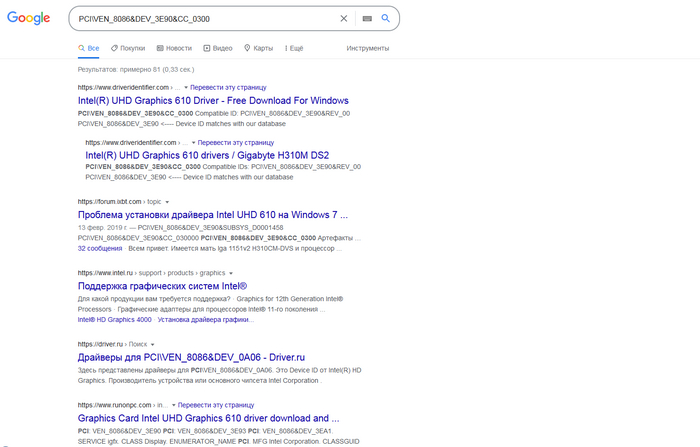700x447 pixels.
Task: Expand dropdown arrow next to forum.ixbt.com
Action: [x=167, y=202]
